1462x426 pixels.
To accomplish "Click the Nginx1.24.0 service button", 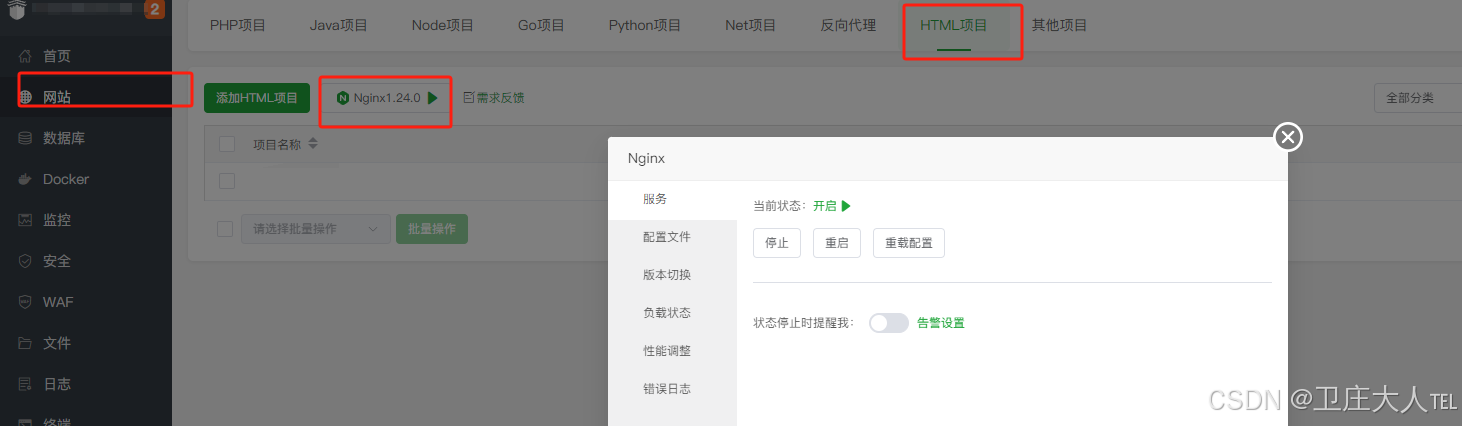I will pos(386,98).
